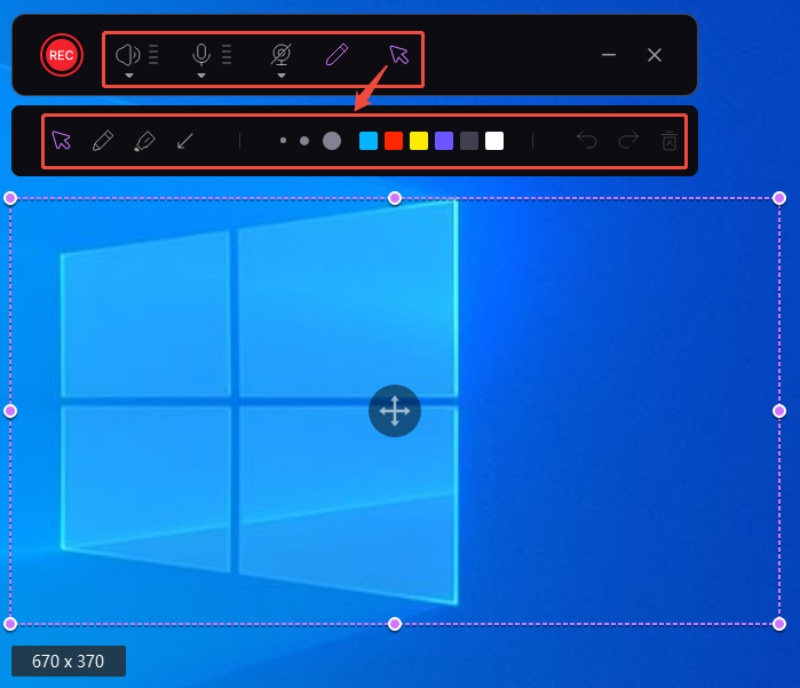The height and width of the screenshot is (688, 800).
Task: Expand the dropdown arrow under the speaker
Action: pos(129,76)
